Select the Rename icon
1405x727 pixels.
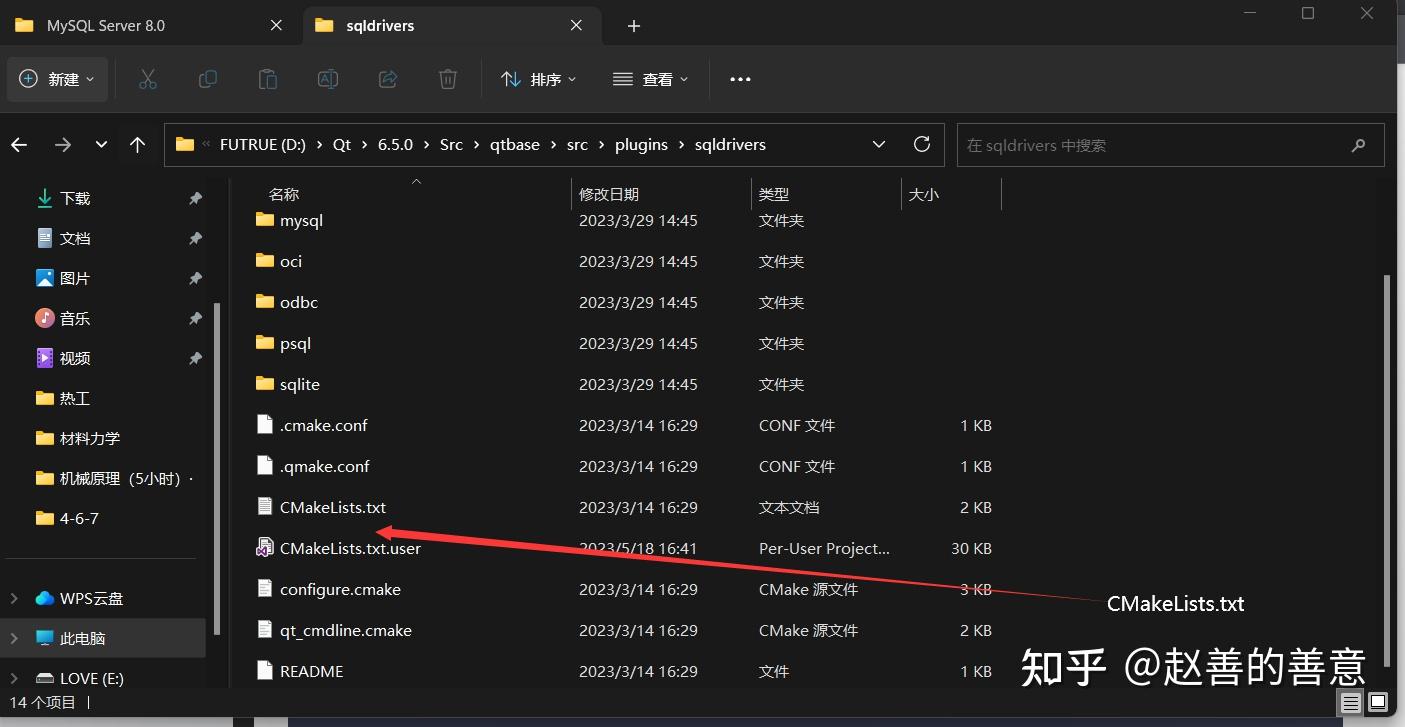[328, 79]
